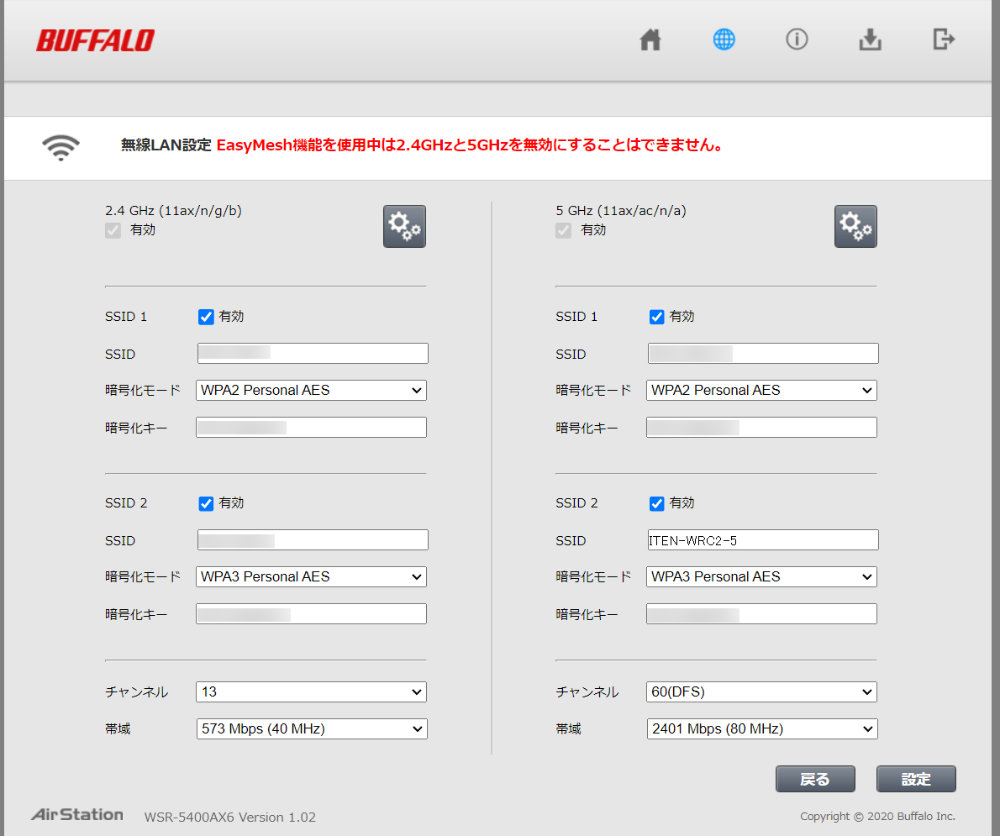Open 5 GHz channel 60(DFS) dropdown

pyautogui.click(x=761, y=692)
